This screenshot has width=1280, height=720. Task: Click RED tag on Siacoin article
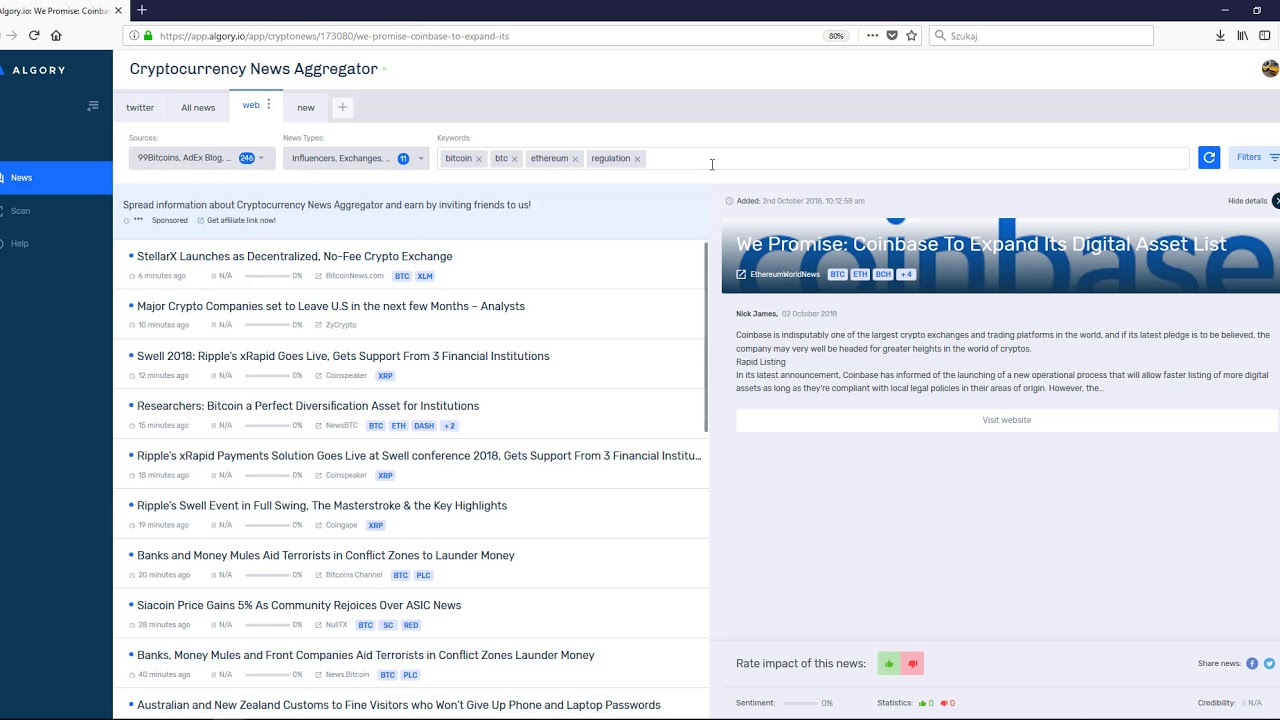pos(411,625)
